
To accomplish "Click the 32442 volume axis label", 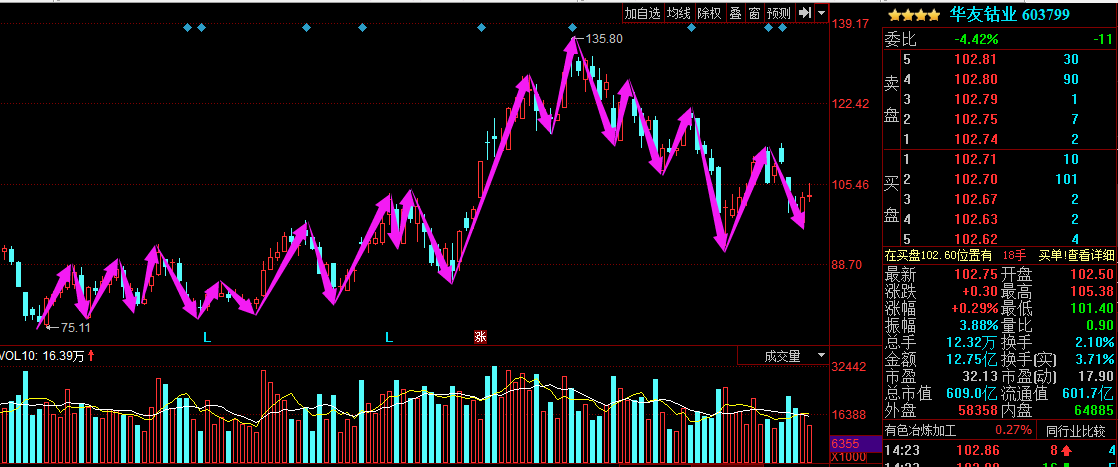I will click(848, 367).
